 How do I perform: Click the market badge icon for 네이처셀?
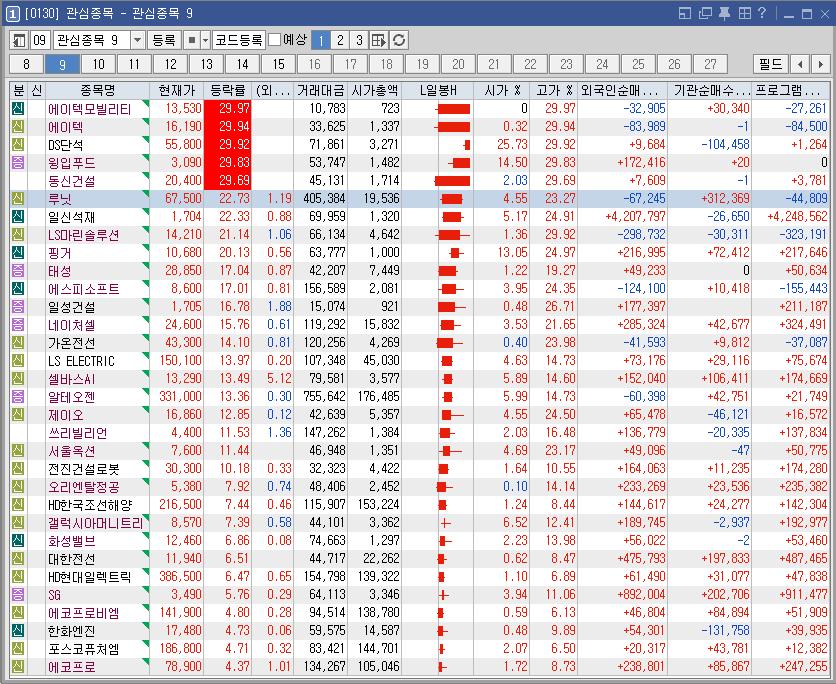18,325
